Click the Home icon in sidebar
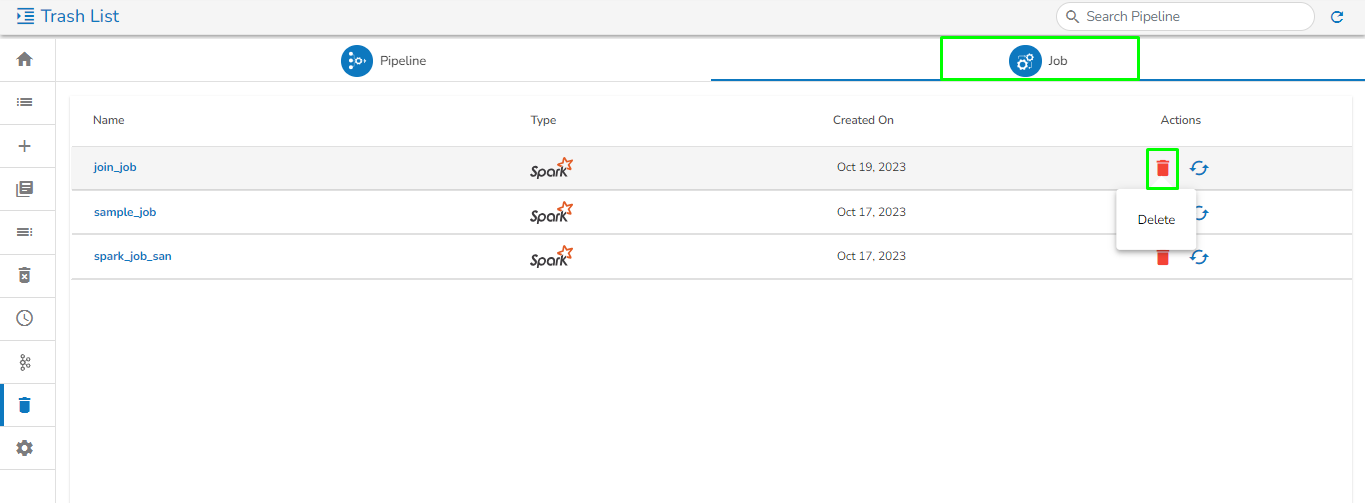This screenshot has height=503, width=1365. pyautogui.click(x=25, y=59)
